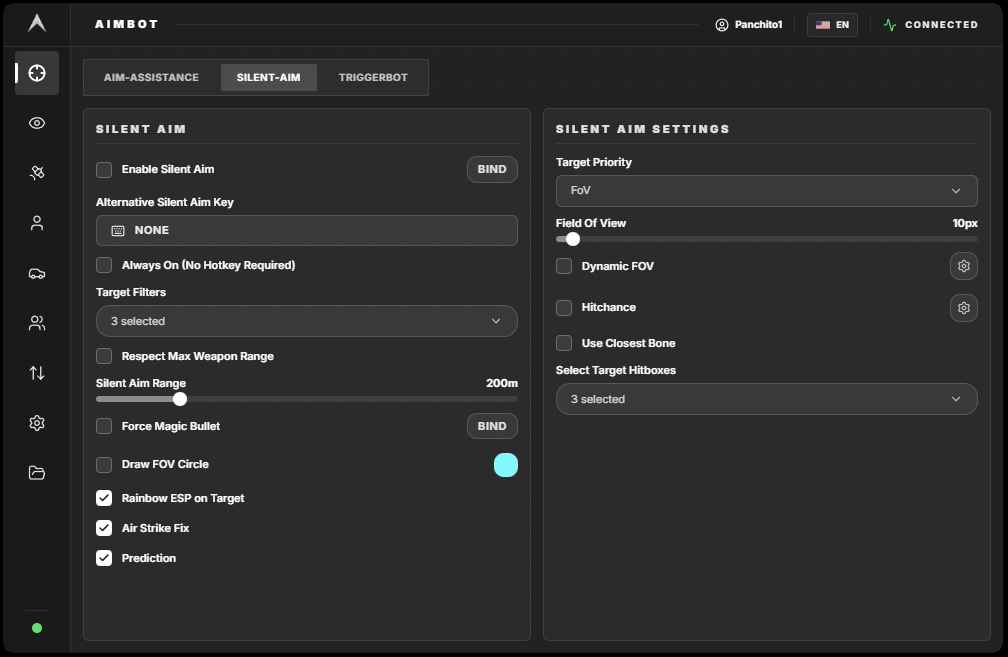Uncheck the Air Strike Fix option

(104, 528)
